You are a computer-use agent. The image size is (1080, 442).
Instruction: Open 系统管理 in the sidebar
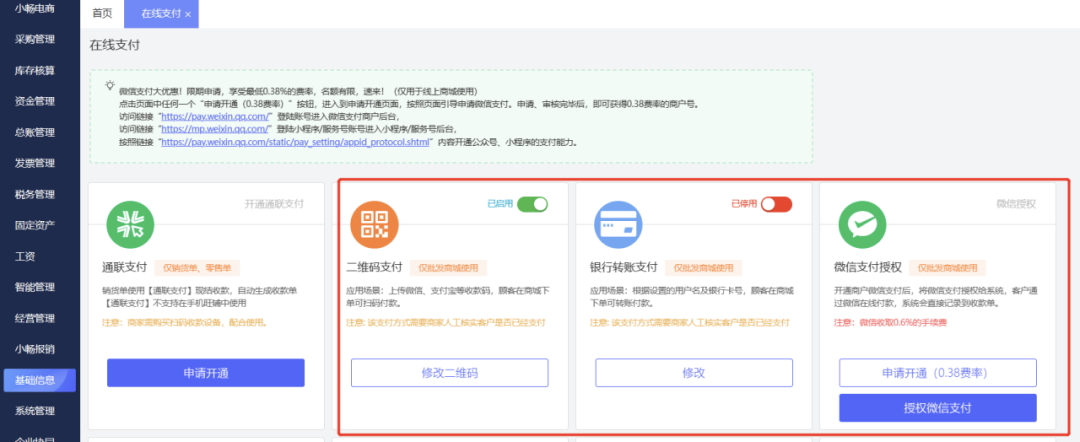34,411
